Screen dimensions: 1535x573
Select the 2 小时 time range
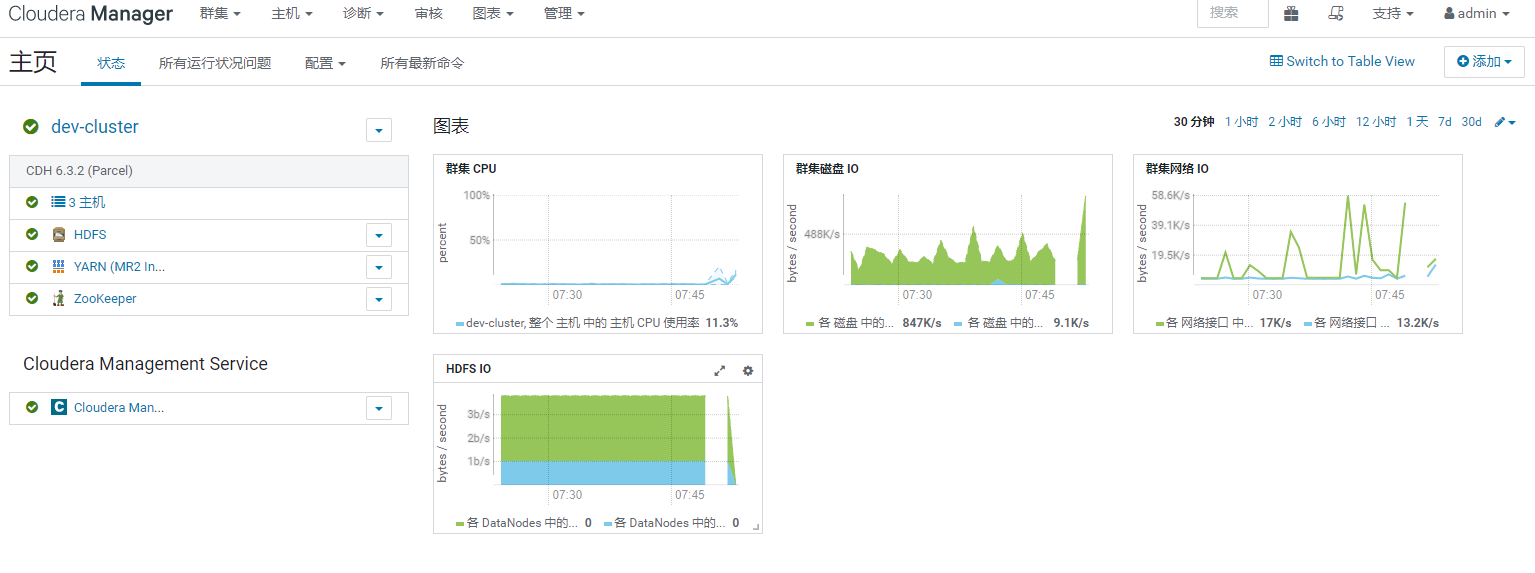click(x=1285, y=122)
